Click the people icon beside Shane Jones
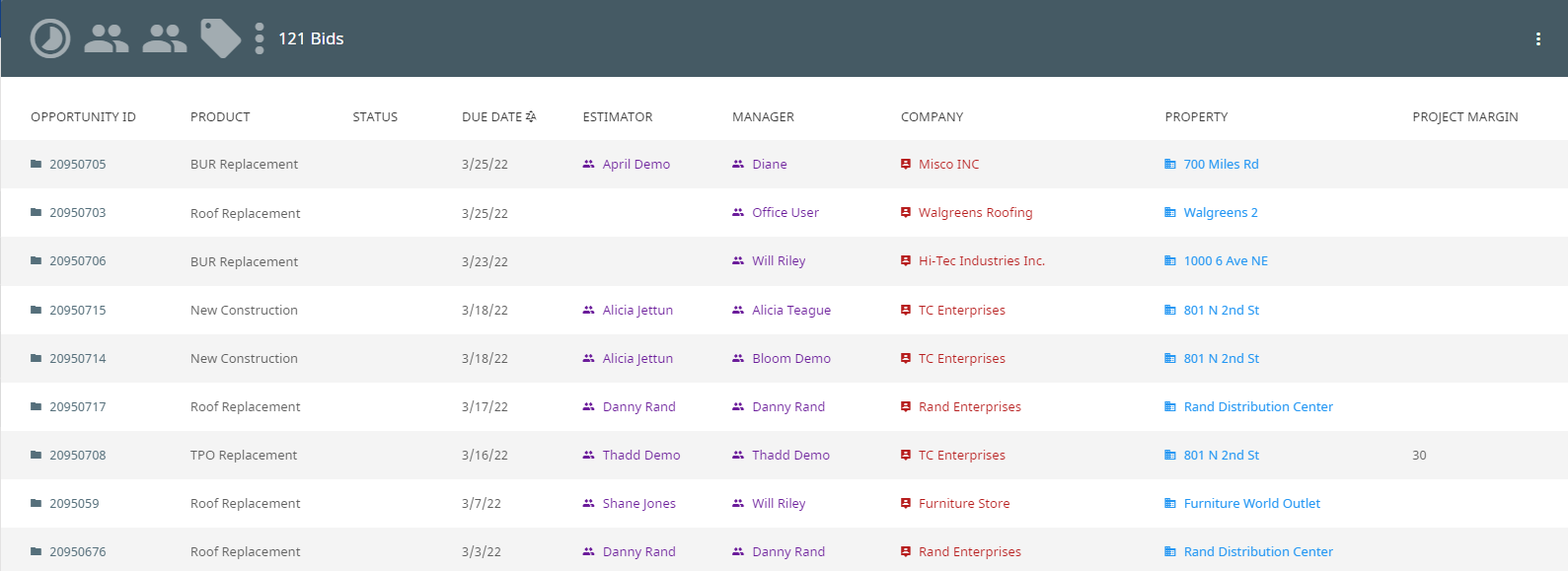The height and width of the screenshot is (571, 1568). [x=589, y=503]
